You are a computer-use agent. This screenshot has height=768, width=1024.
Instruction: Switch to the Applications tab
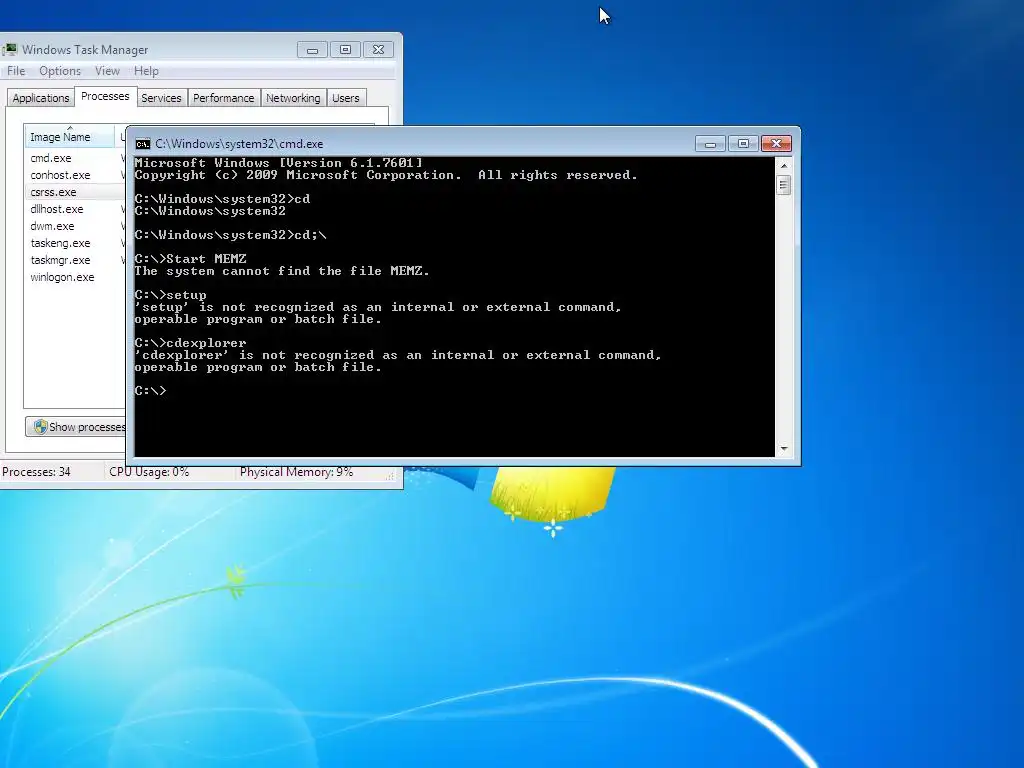point(40,98)
